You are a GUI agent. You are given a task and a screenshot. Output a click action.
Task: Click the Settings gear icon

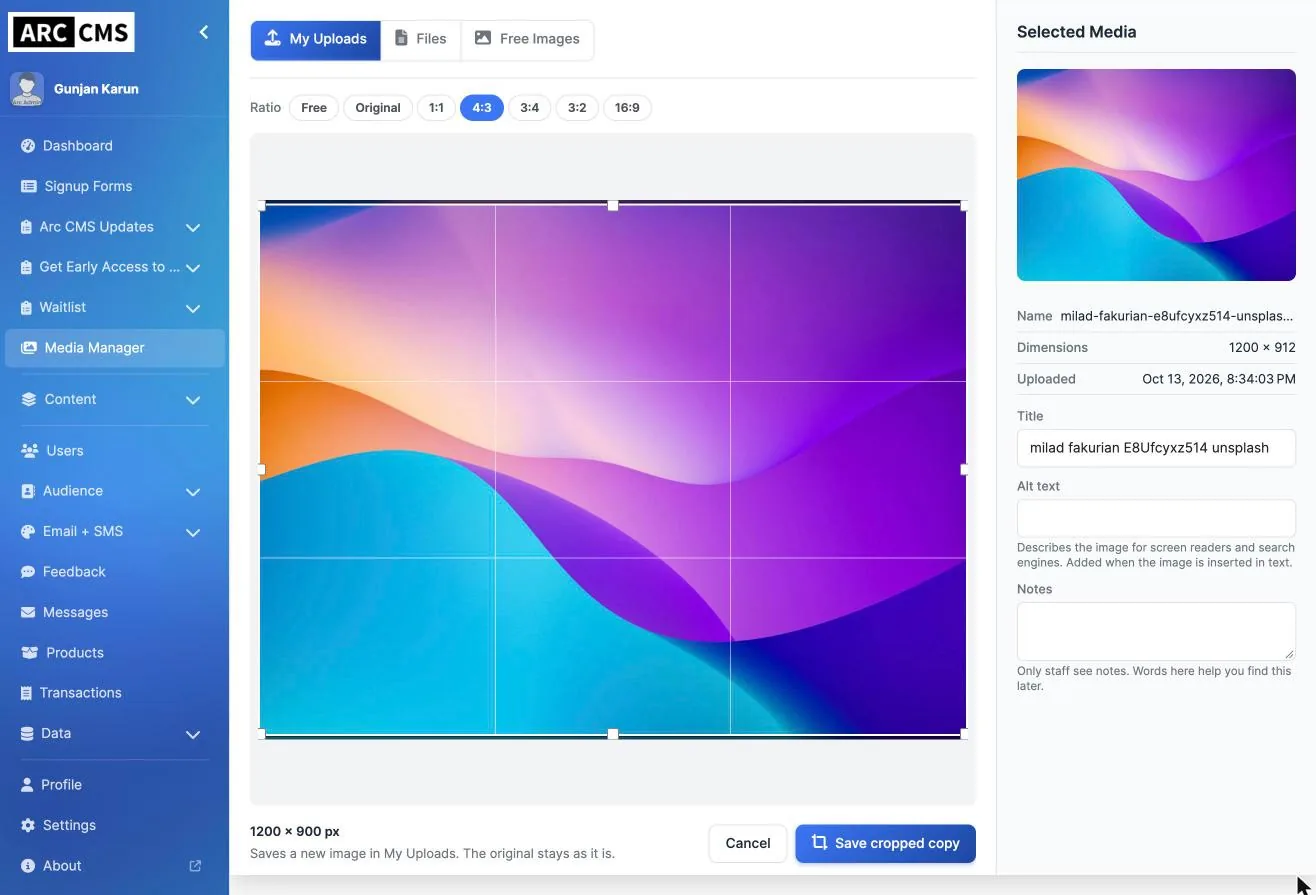(x=27, y=825)
